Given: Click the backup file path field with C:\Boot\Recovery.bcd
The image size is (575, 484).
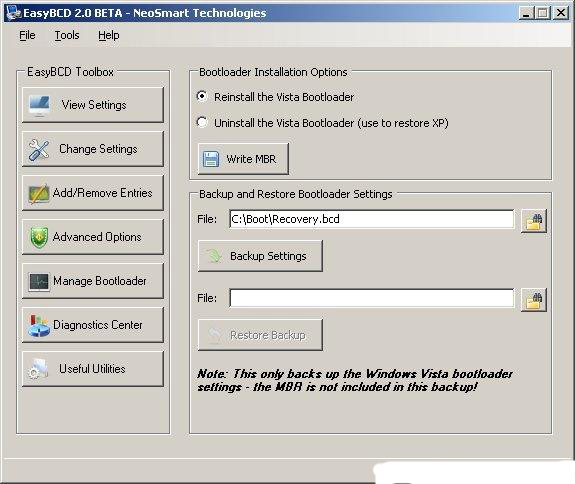Looking at the screenshot, I should (371, 219).
